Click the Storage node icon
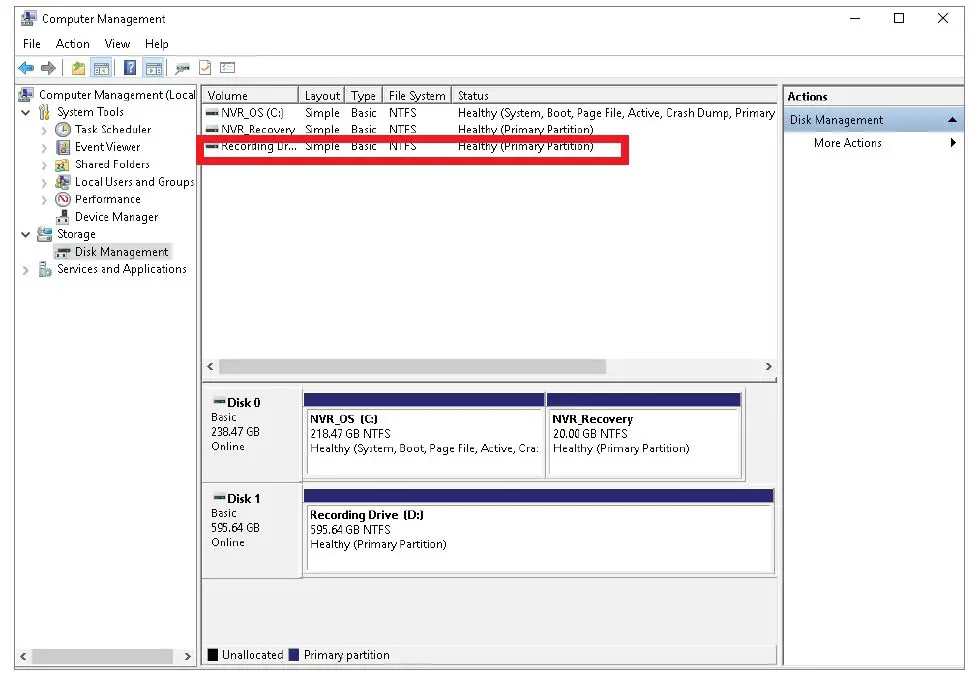Screen dimensions: 979x678 click(x=45, y=234)
